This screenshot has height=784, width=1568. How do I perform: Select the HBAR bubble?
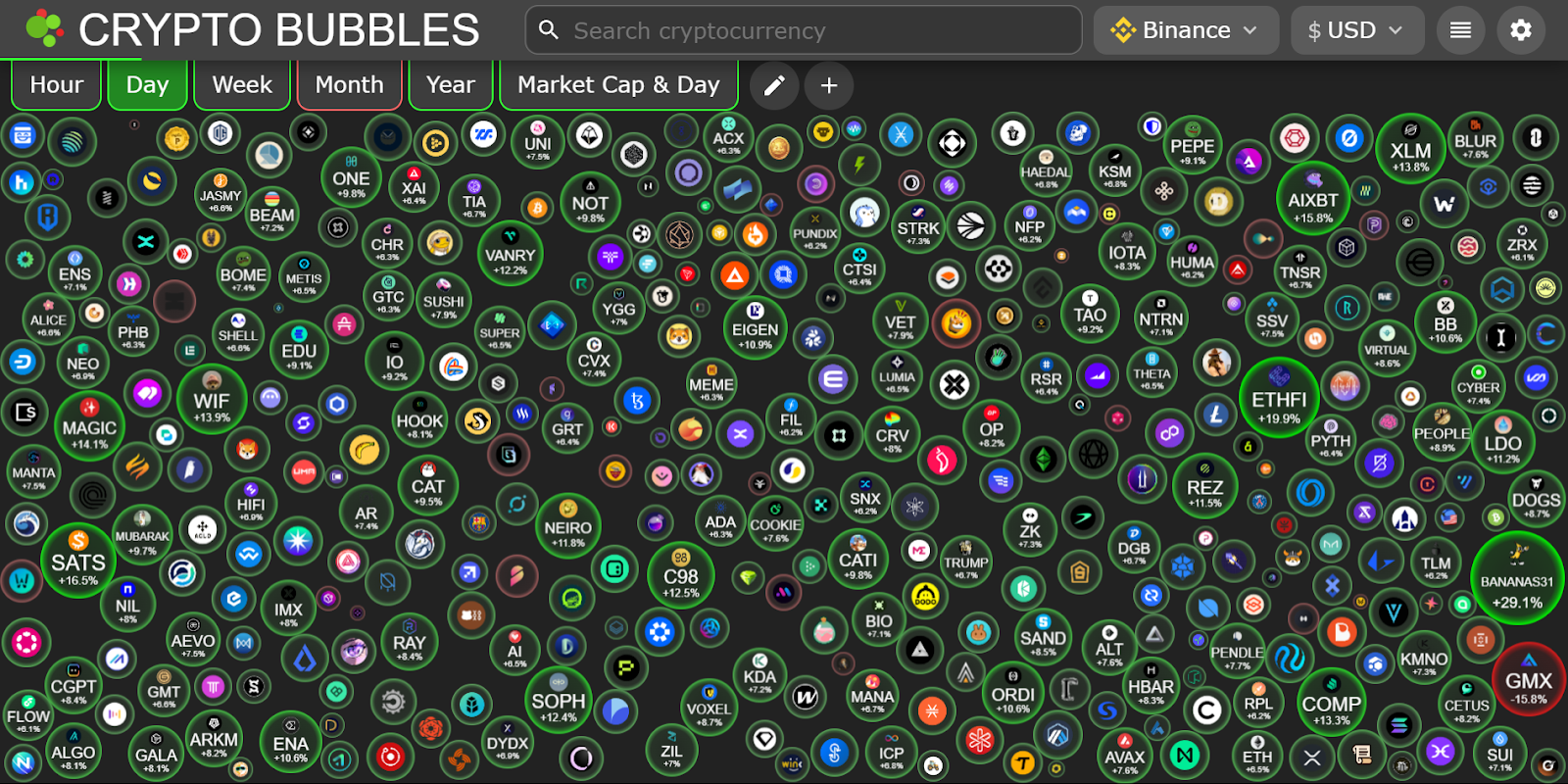pyautogui.click(x=1151, y=685)
